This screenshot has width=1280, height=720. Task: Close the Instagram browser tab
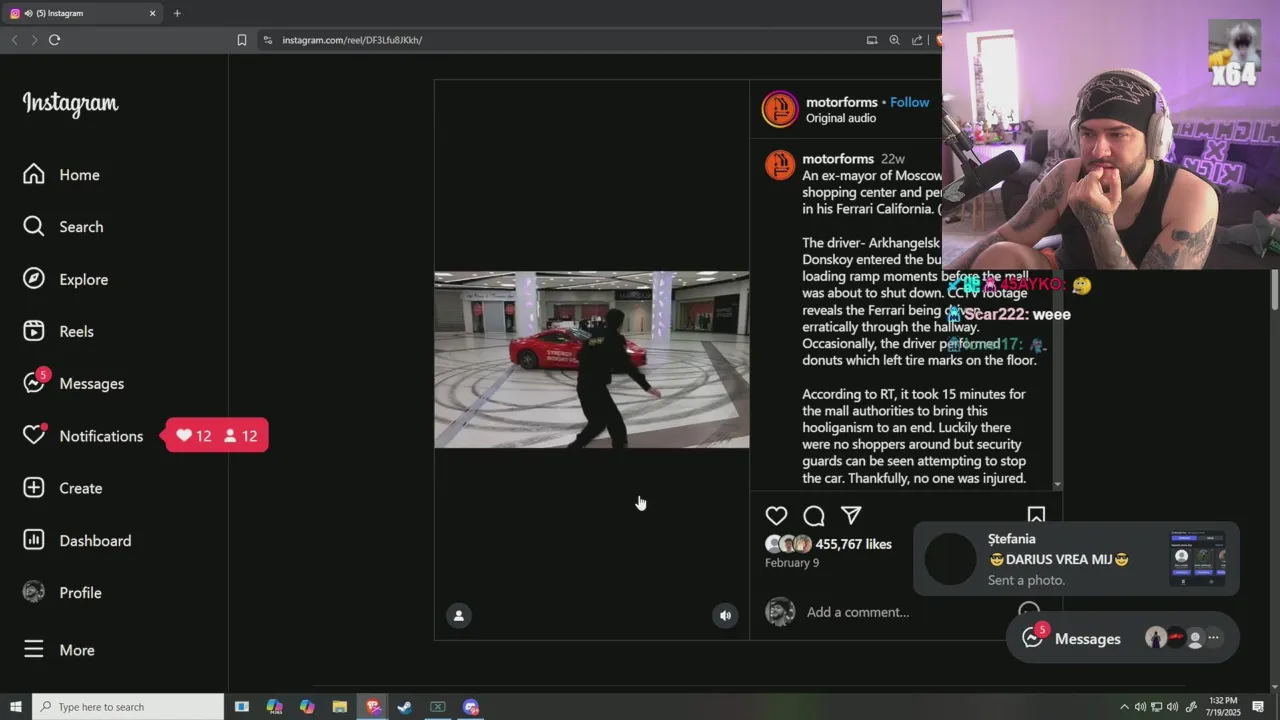tap(153, 13)
